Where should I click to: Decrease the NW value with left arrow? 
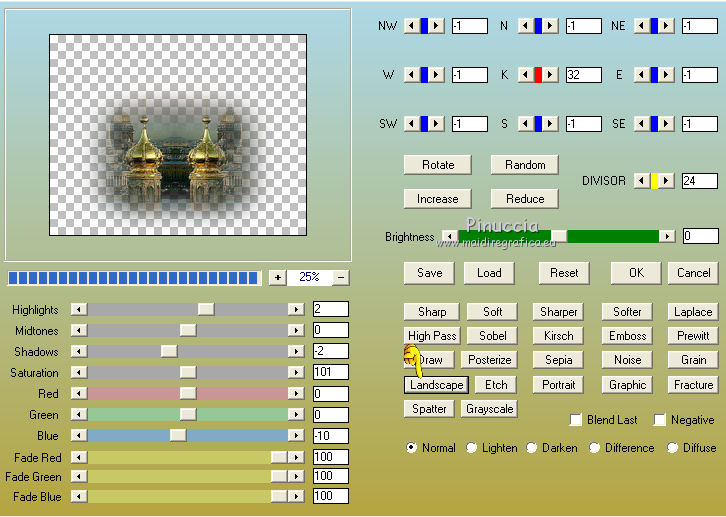[x=412, y=25]
